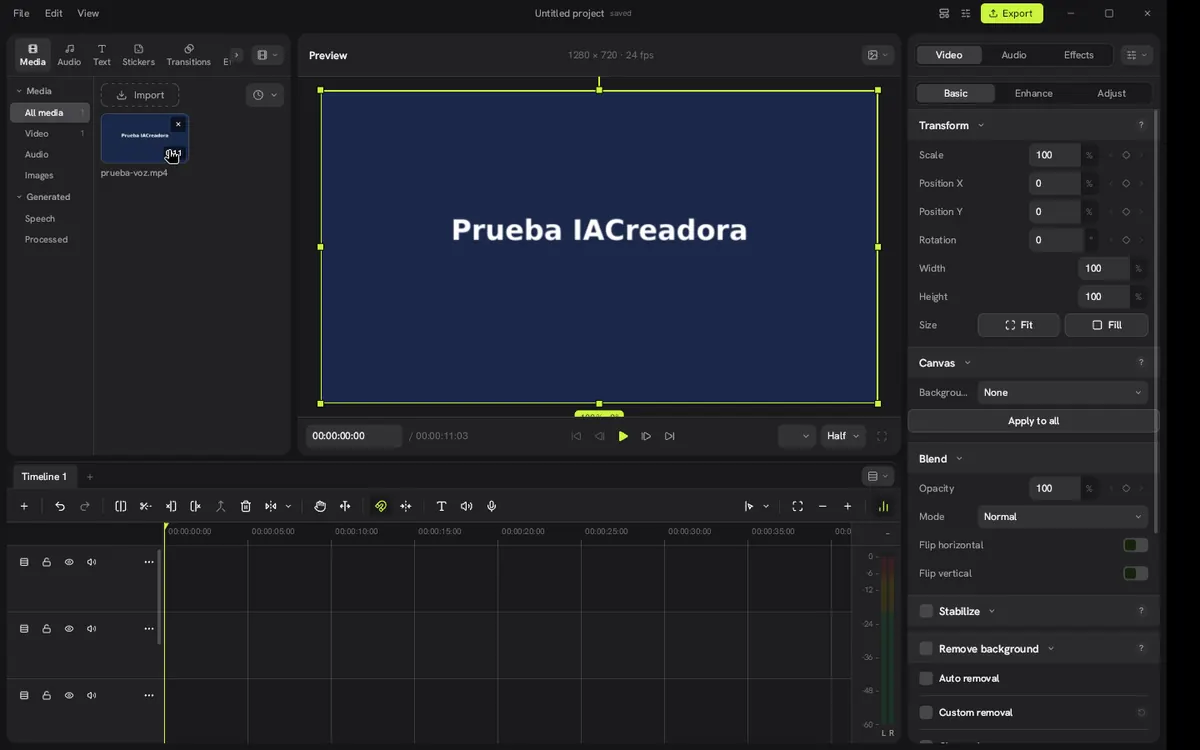This screenshot has width=1200, height=750.
Task: Switch to the Stickers tab
Action: pyautogui.click(x=139, y=55)
